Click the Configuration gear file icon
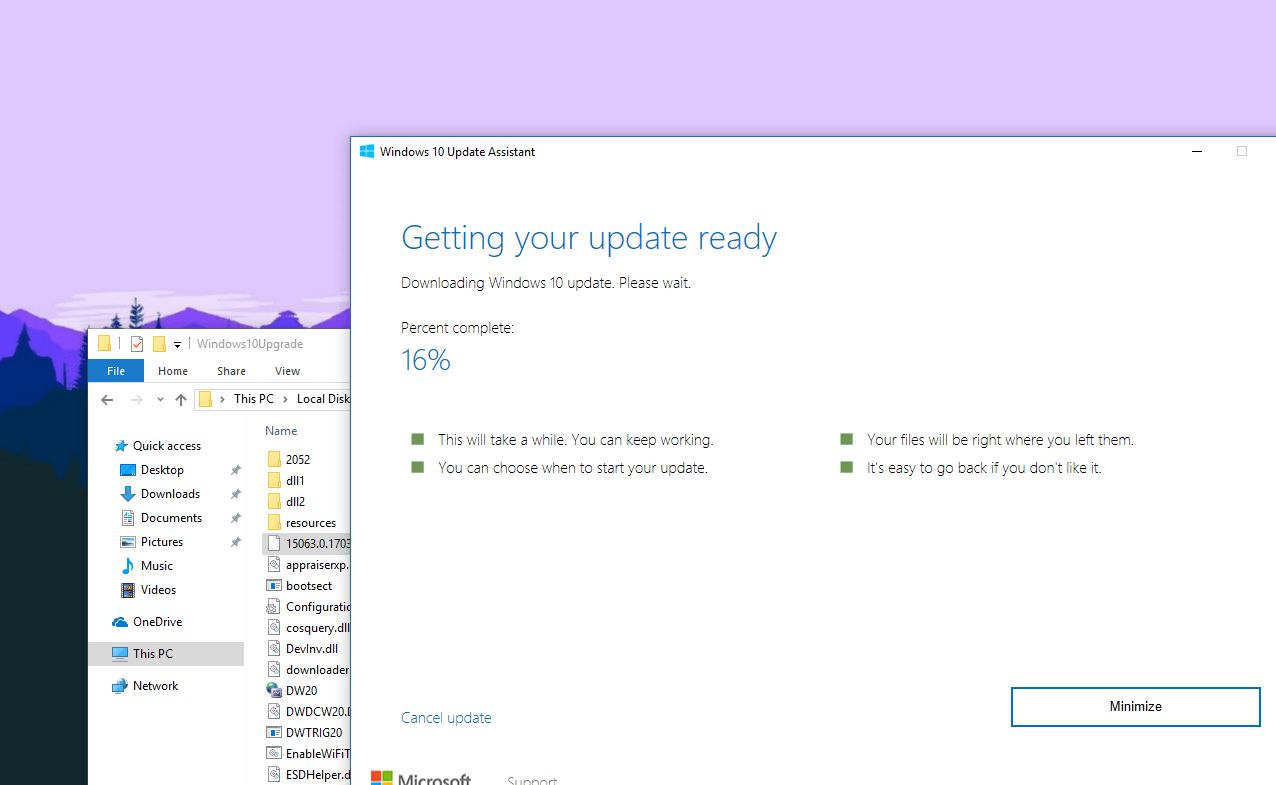The height and width of the screenshot is (785, 1276). pyautogui.click(x=274, y=607)
